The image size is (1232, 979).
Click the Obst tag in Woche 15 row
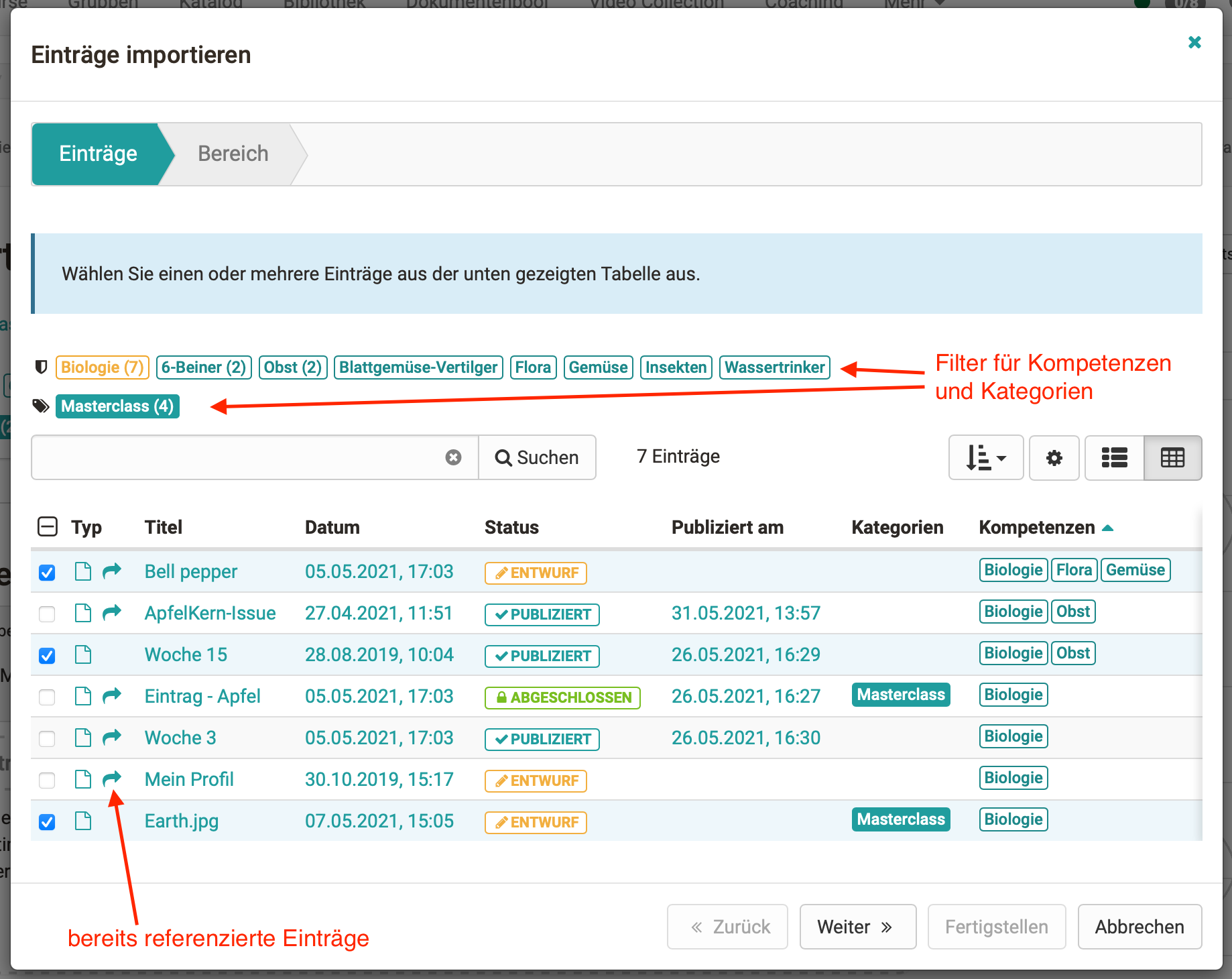tap(1073, 653)
